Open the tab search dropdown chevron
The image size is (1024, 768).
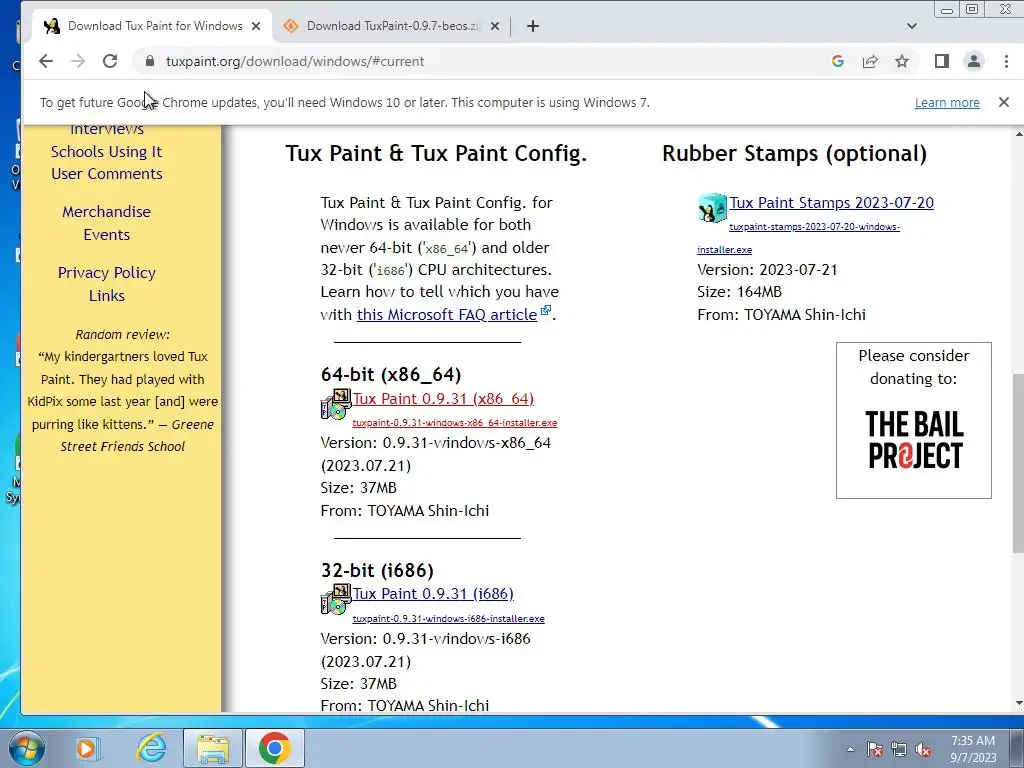click(912, 26)
